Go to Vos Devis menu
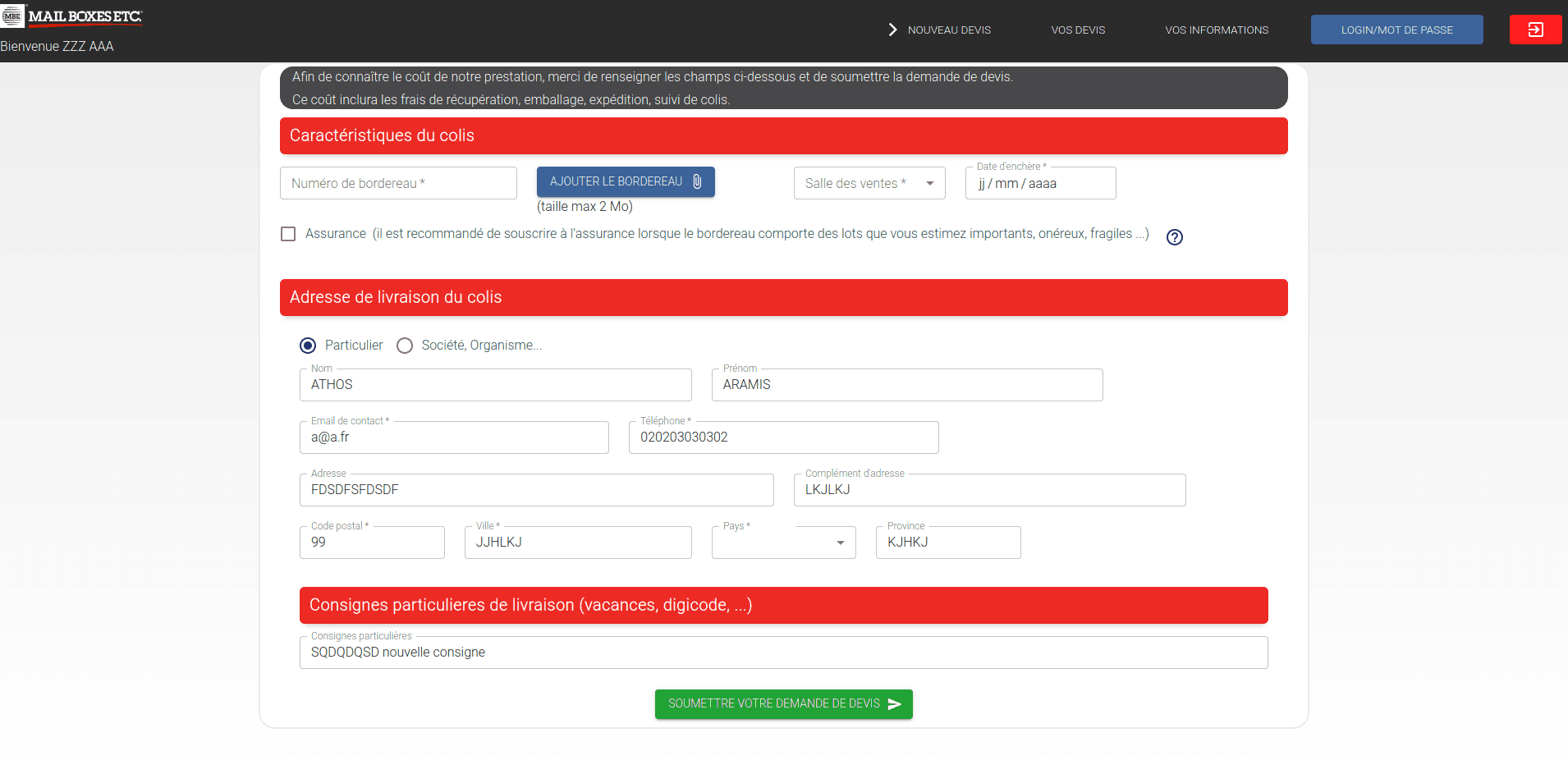Viewport: 1568px width, 774px height. [x=1077, y=30]
